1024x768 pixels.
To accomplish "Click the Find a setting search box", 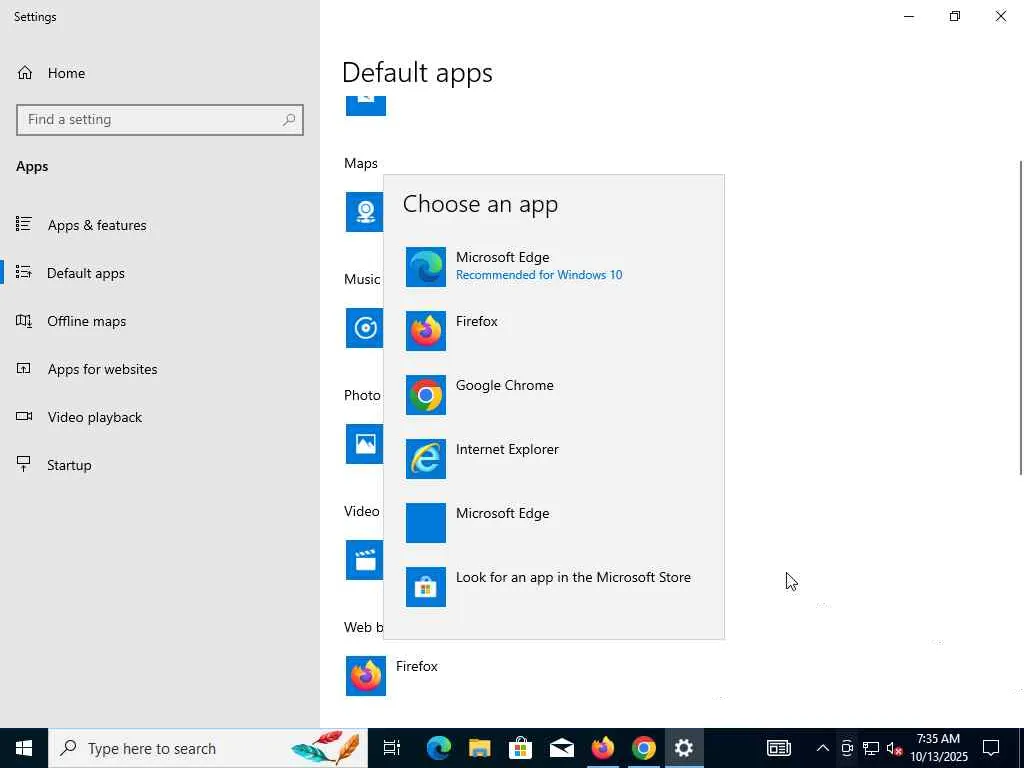I will click(x=159, y=120).
